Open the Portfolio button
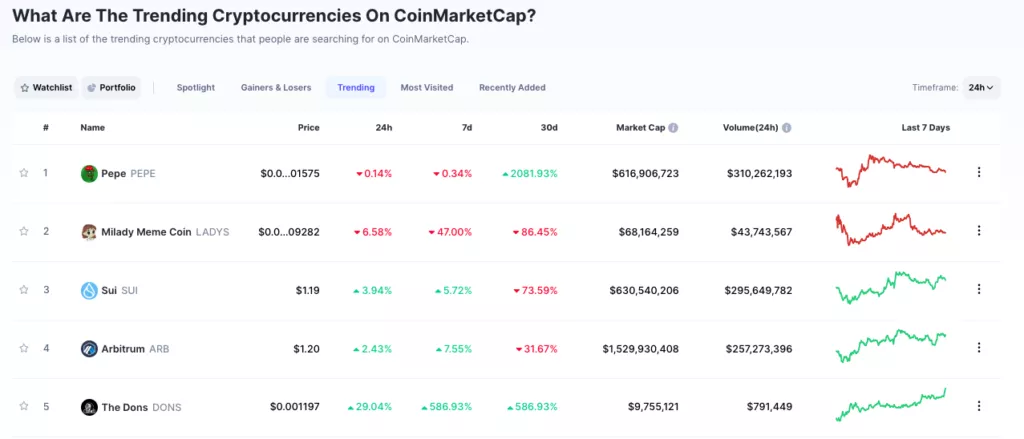The height and width of the screenshot is (439, 1024). 112,88
